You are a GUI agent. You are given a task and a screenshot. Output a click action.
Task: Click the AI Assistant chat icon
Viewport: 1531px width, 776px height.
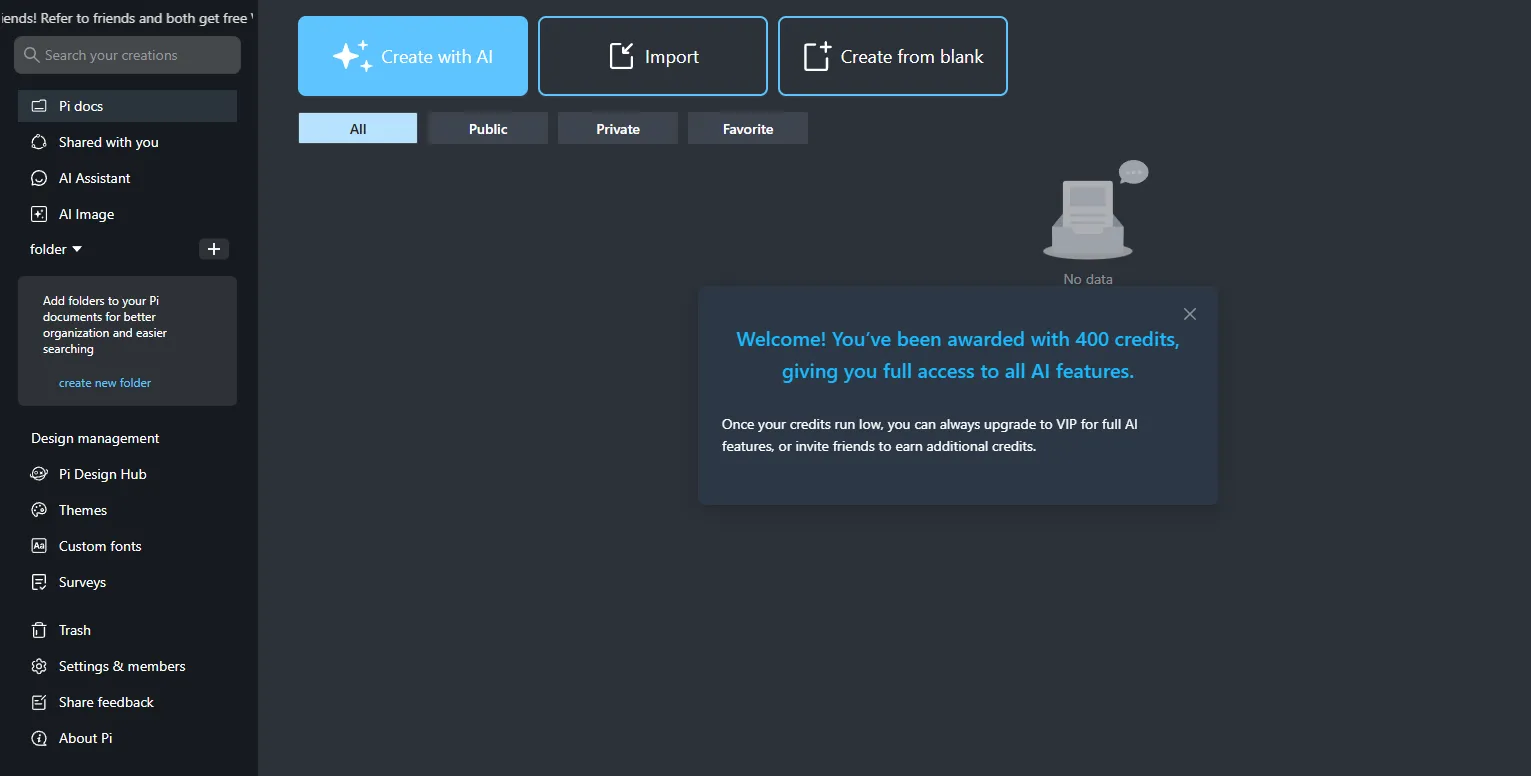[x=39, y=178]
